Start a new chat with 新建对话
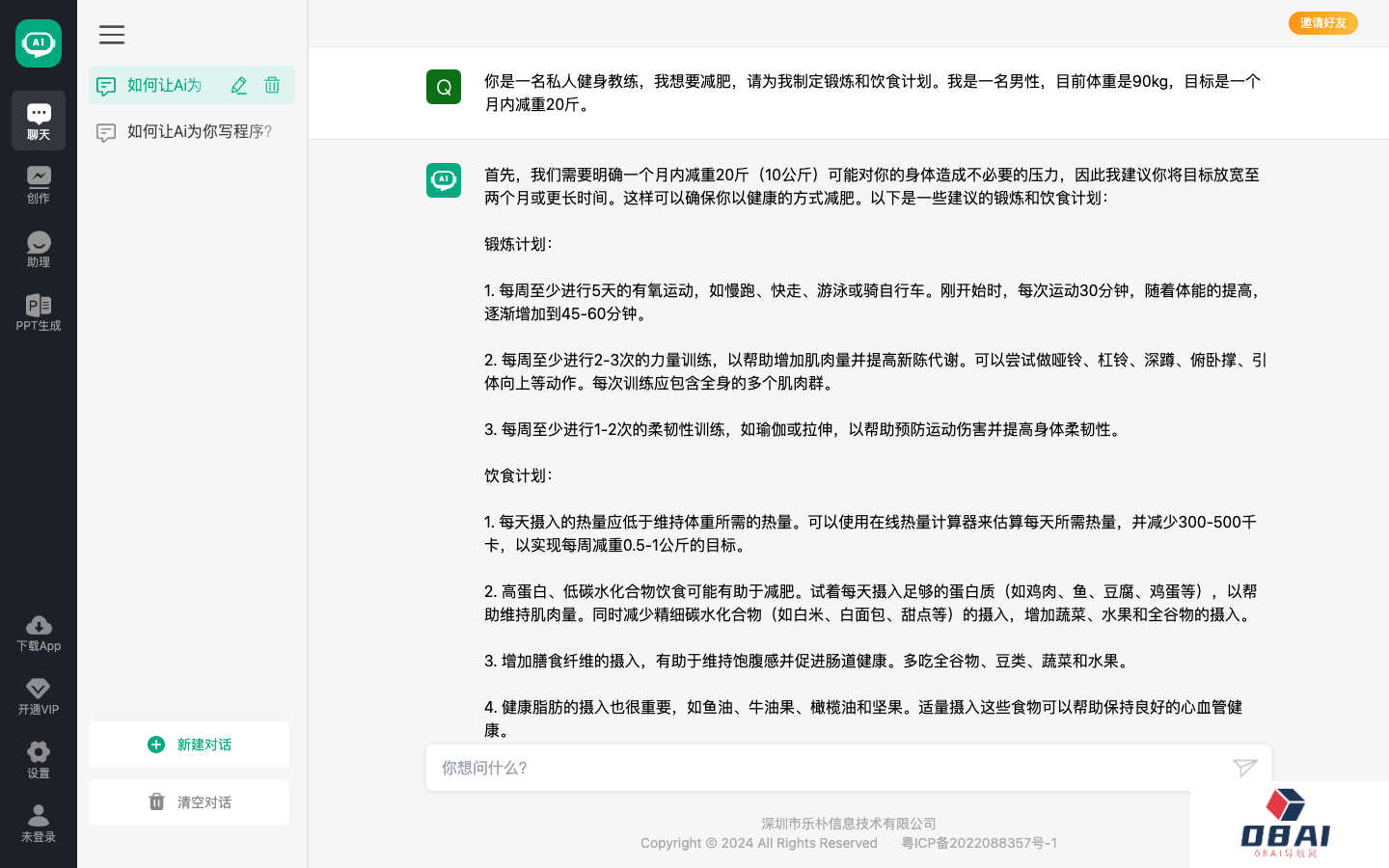 pyautogui.click(x=189, y=745)
